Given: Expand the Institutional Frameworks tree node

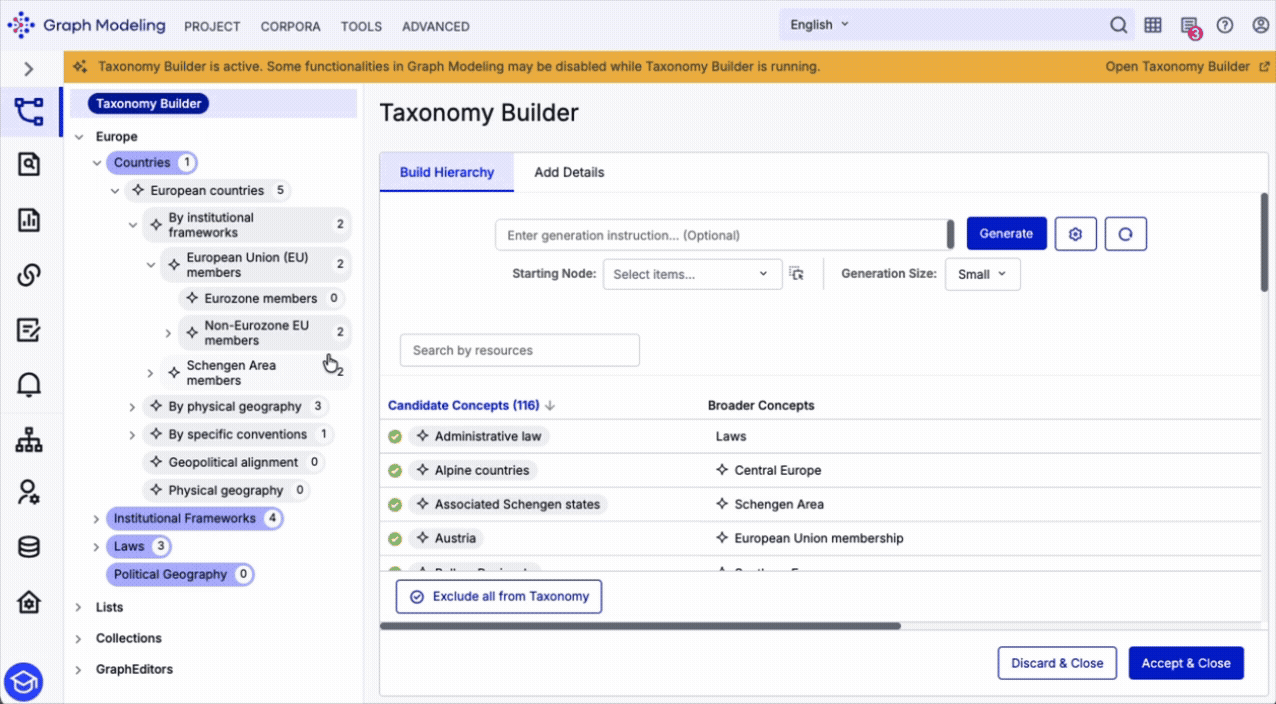Looking at the screenshot, I should click(x=96, y=519).
